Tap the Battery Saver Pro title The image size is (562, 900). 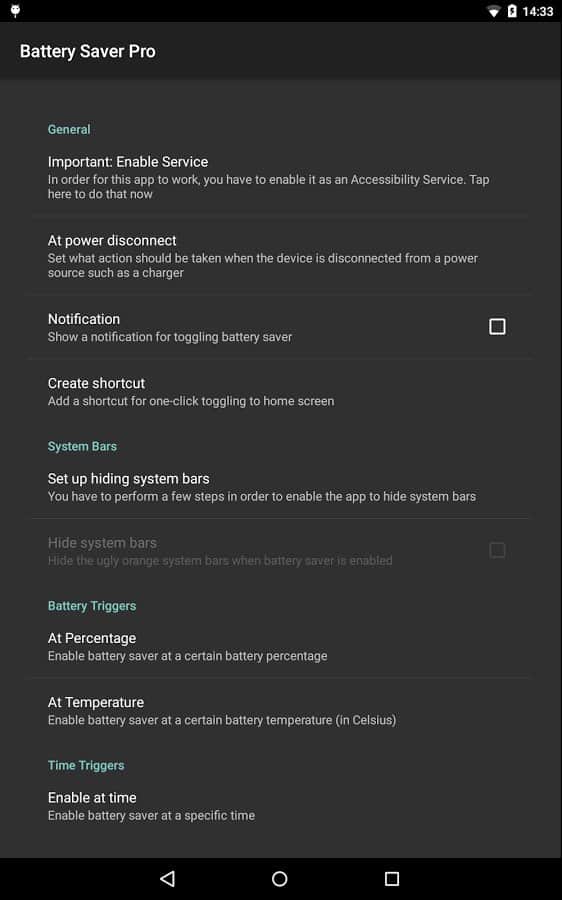click(88, 51)
